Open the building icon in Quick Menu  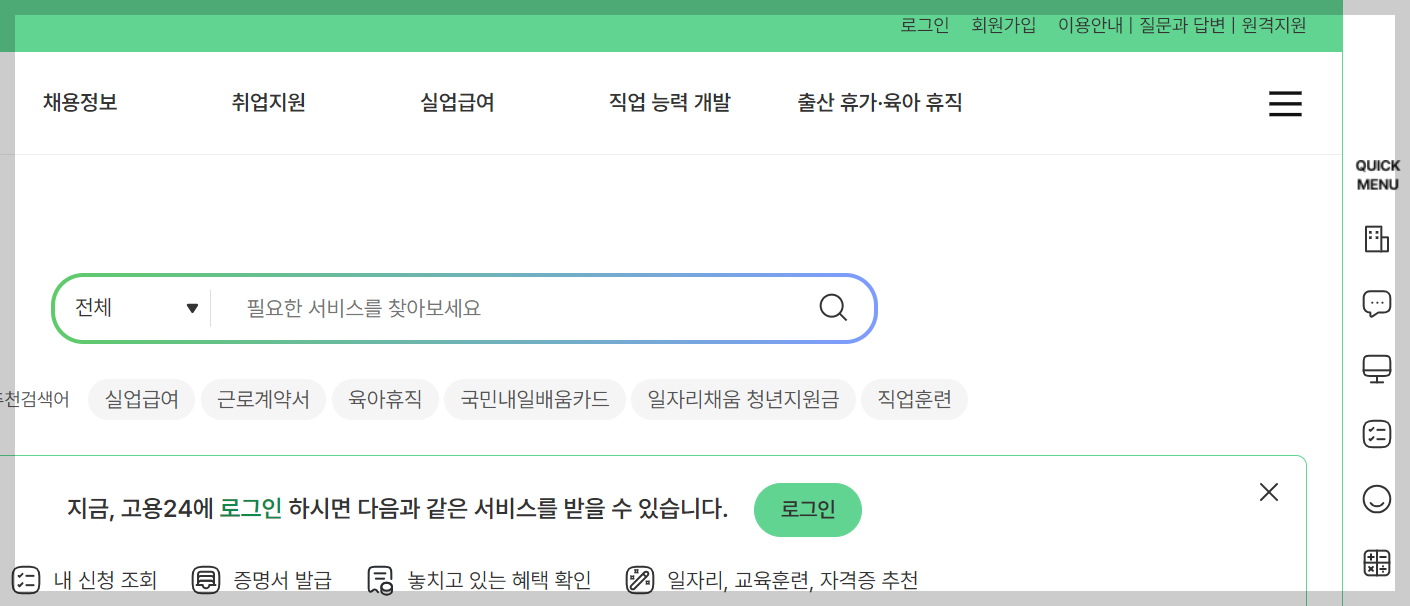coord(1377,239)
